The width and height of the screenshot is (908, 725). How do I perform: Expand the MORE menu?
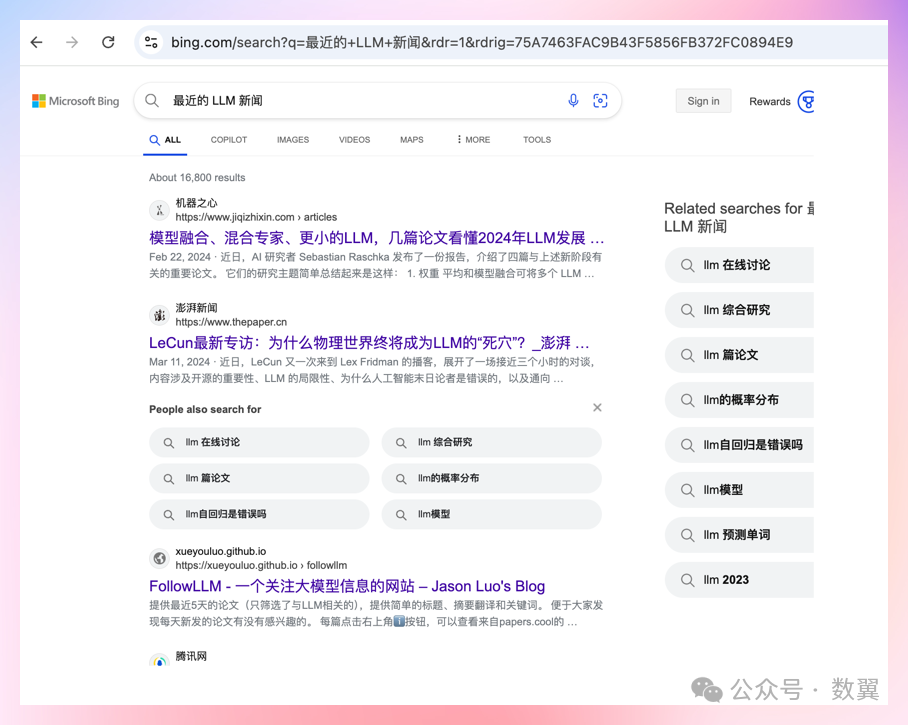[x=473, y=140]
